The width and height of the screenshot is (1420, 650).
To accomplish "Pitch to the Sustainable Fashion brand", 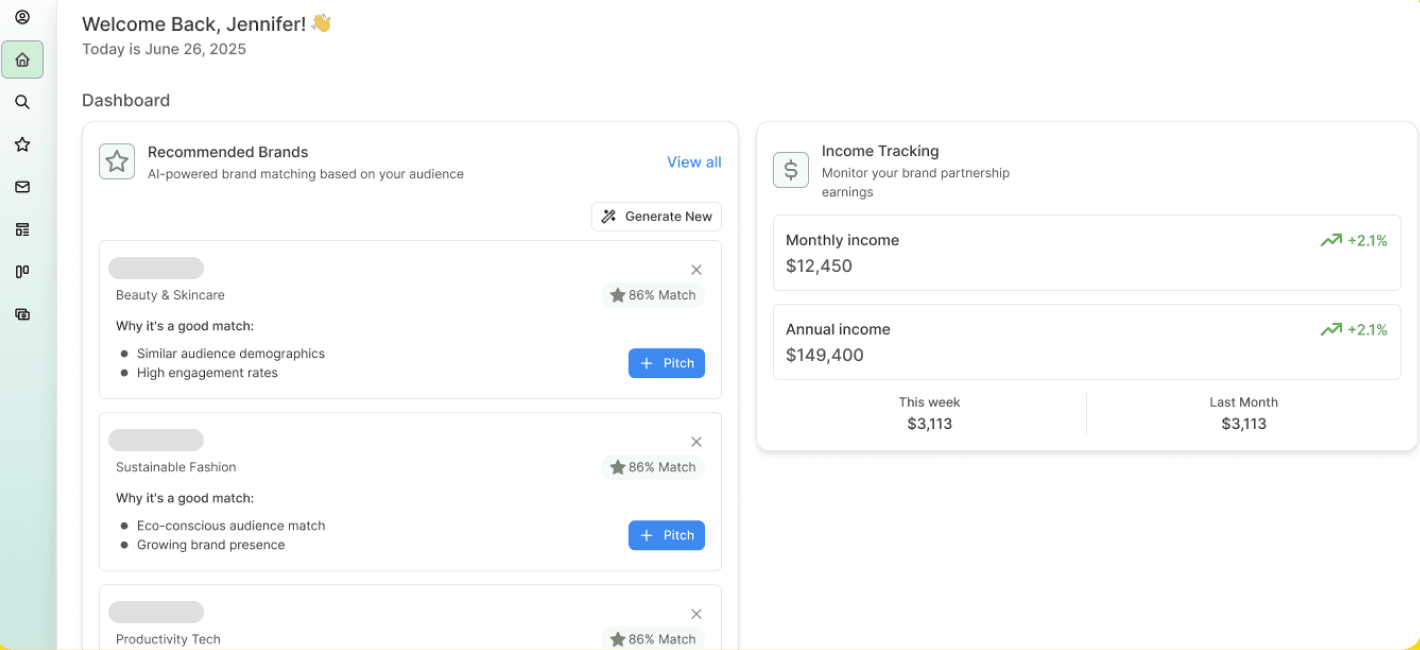I will 666,535.
